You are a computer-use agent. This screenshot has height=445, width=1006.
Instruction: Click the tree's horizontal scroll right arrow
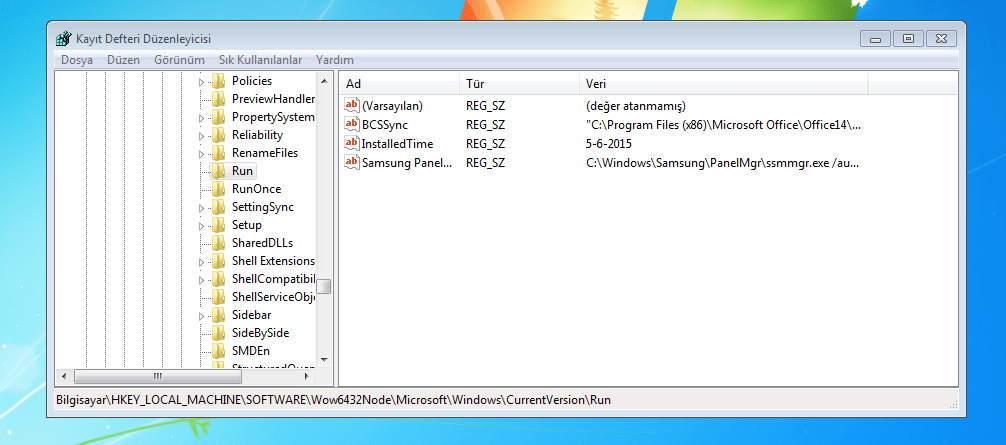pyautogui.click(x=306, y=376)
